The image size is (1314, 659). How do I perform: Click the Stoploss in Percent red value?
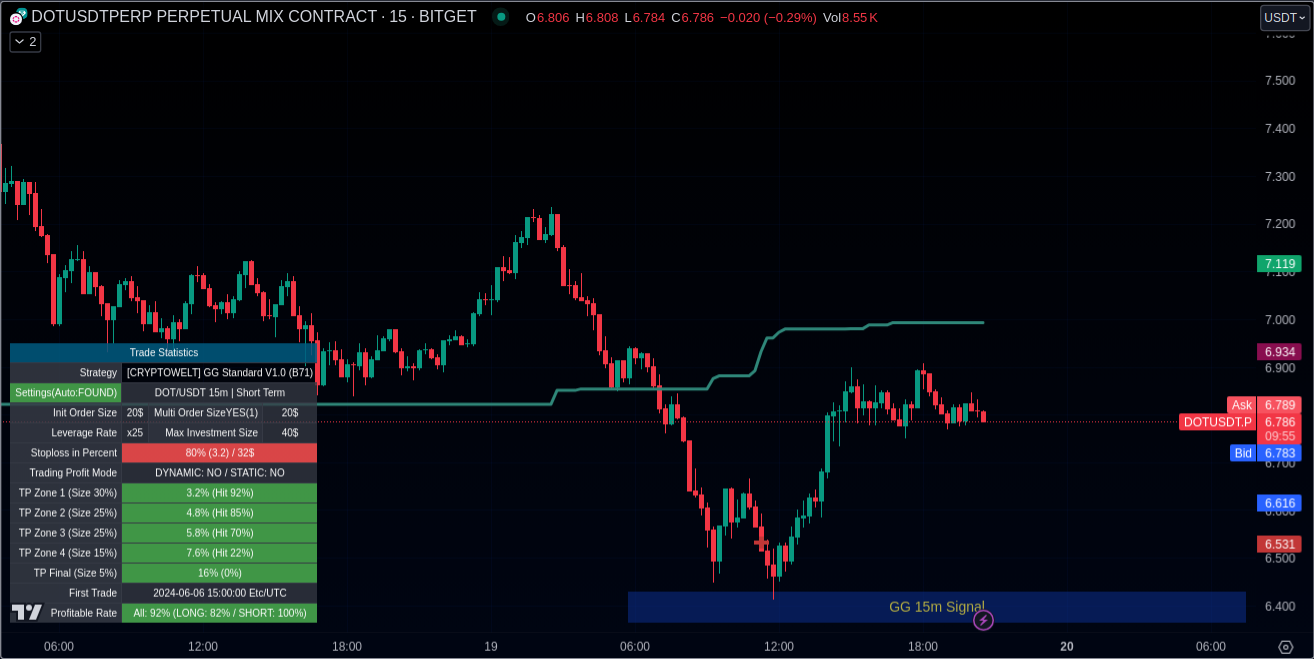point(219,452)
